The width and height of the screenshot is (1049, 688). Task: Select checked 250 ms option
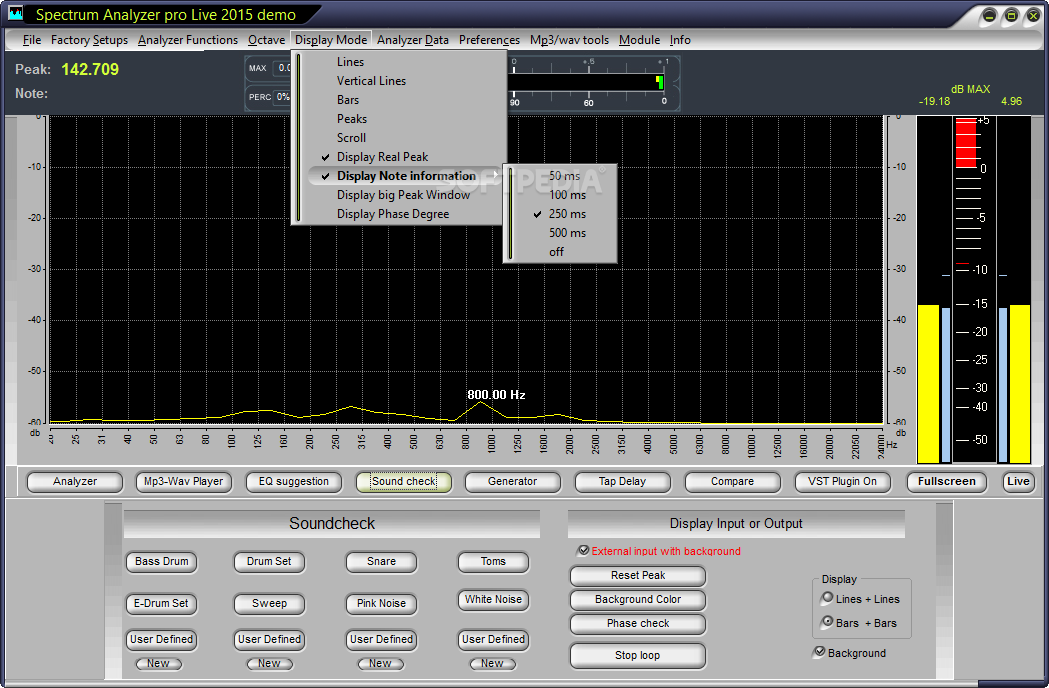(566, 214)
